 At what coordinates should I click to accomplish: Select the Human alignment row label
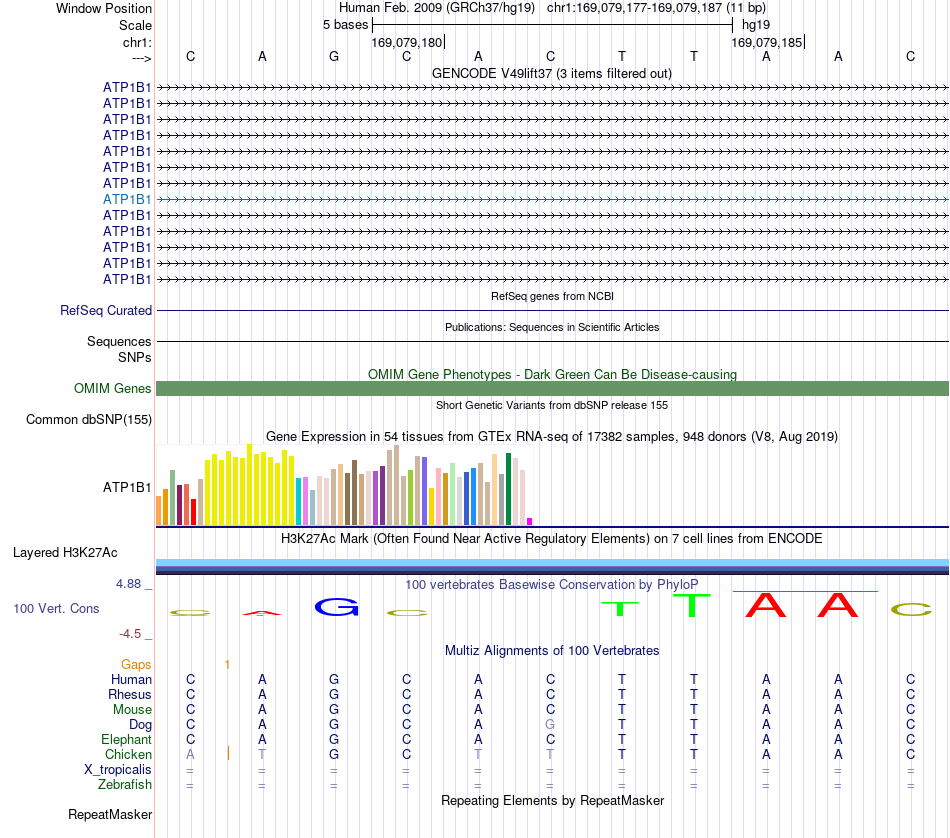[131, 679]
